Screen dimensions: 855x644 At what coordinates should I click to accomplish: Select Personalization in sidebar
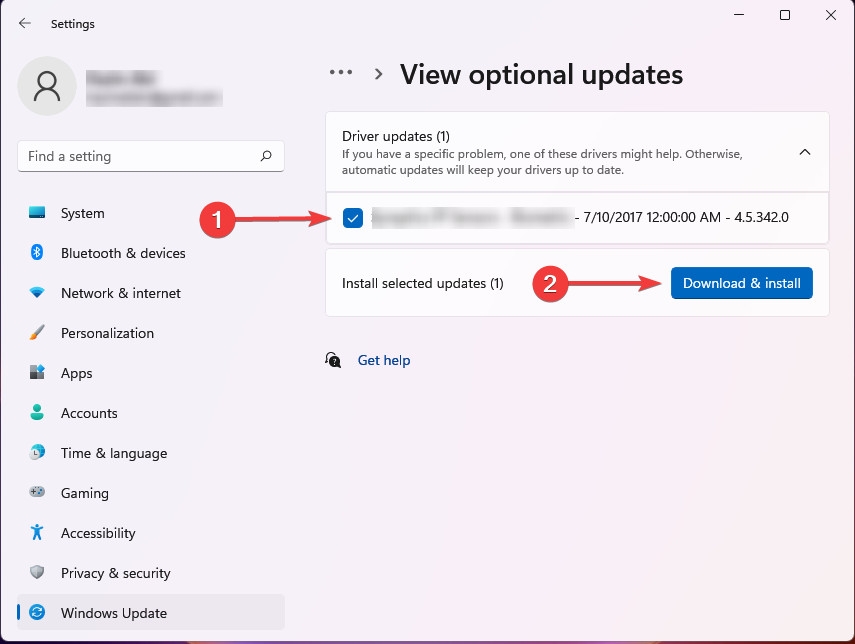150,333
